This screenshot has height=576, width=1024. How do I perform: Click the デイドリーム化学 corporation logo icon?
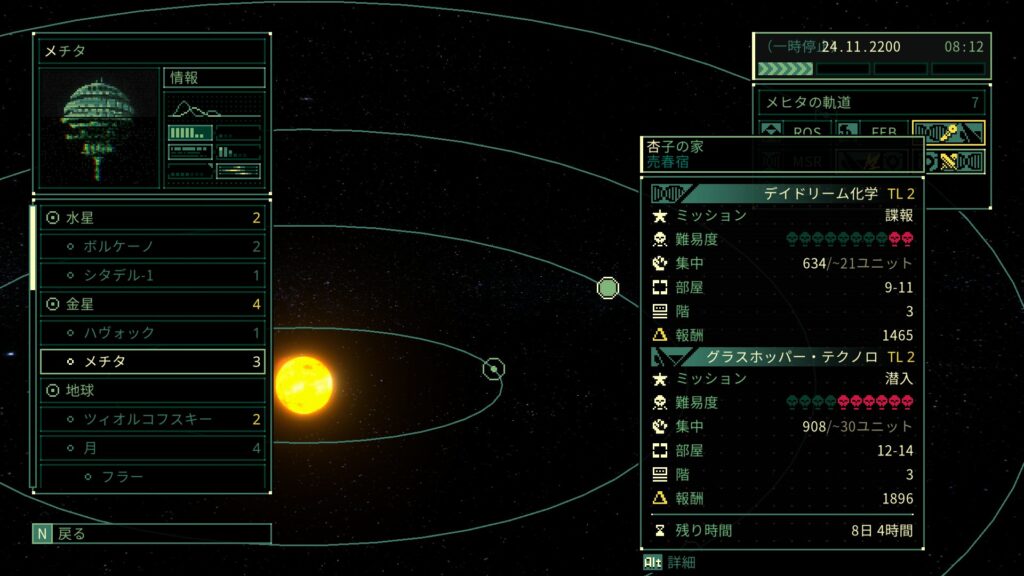(667, 193)
